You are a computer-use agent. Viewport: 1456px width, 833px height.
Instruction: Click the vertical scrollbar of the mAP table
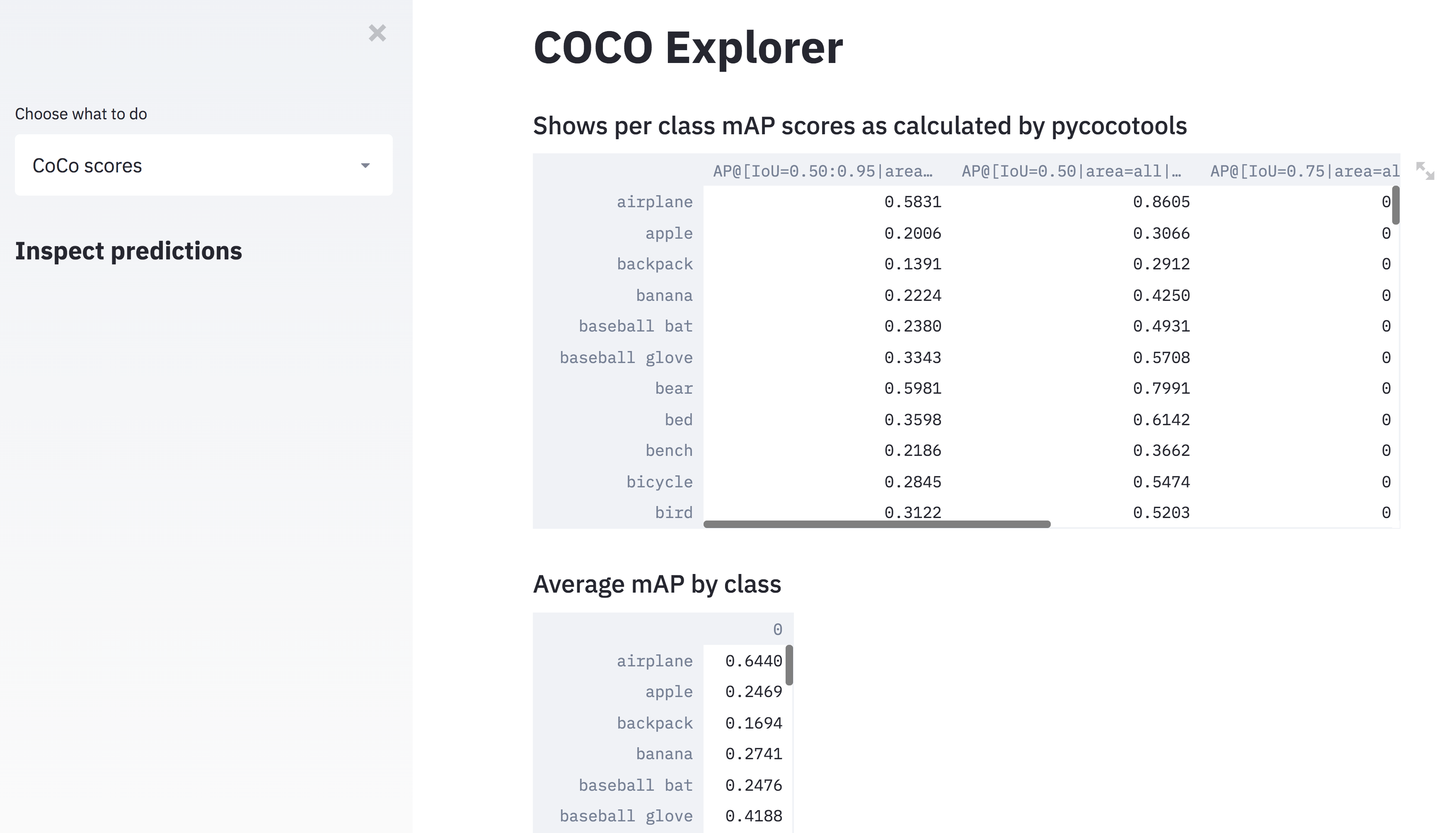1396,205
